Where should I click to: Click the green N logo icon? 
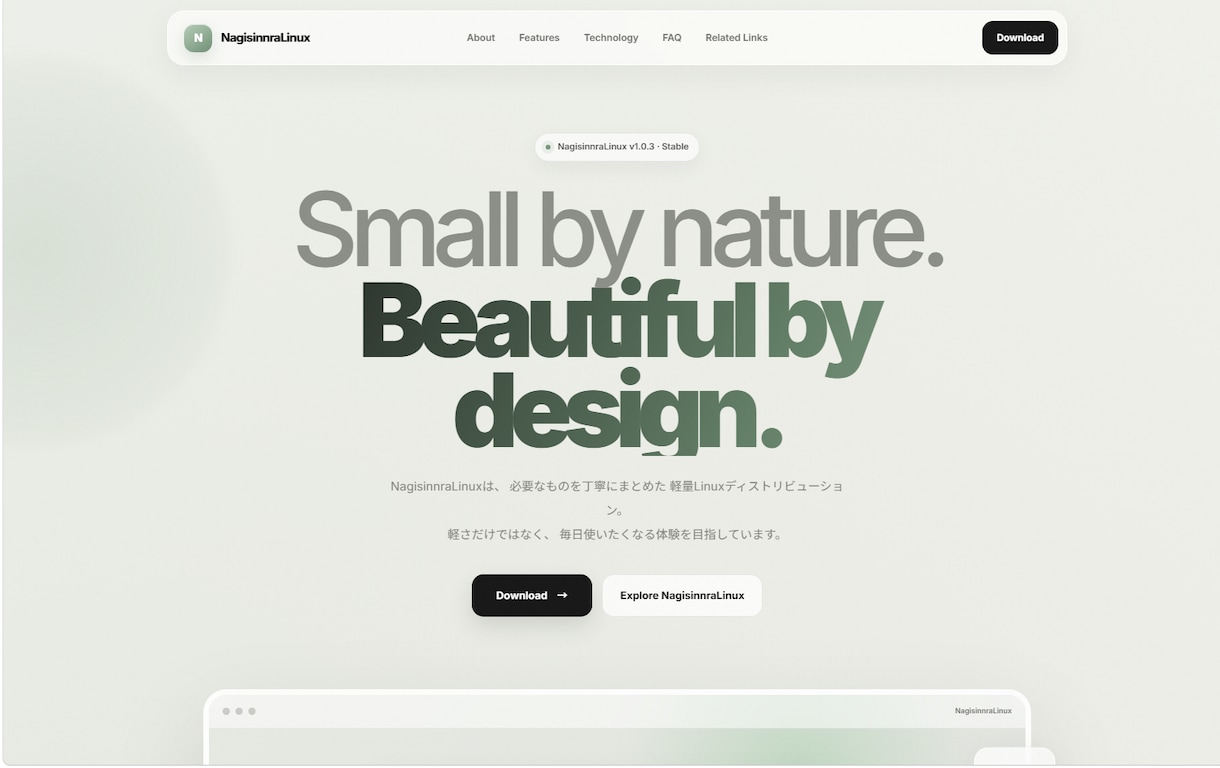198,38
